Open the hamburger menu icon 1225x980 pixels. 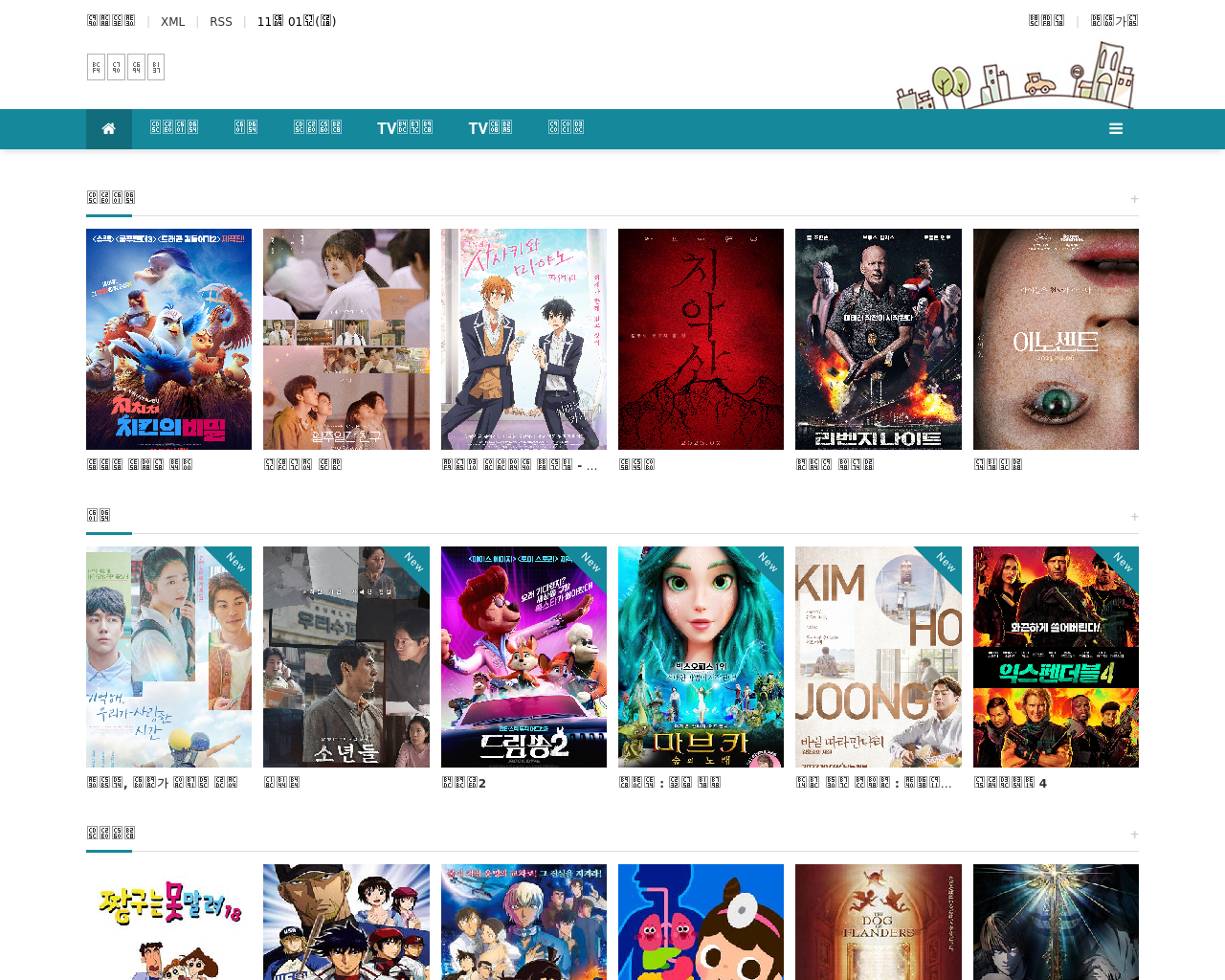click(1116, 129)
